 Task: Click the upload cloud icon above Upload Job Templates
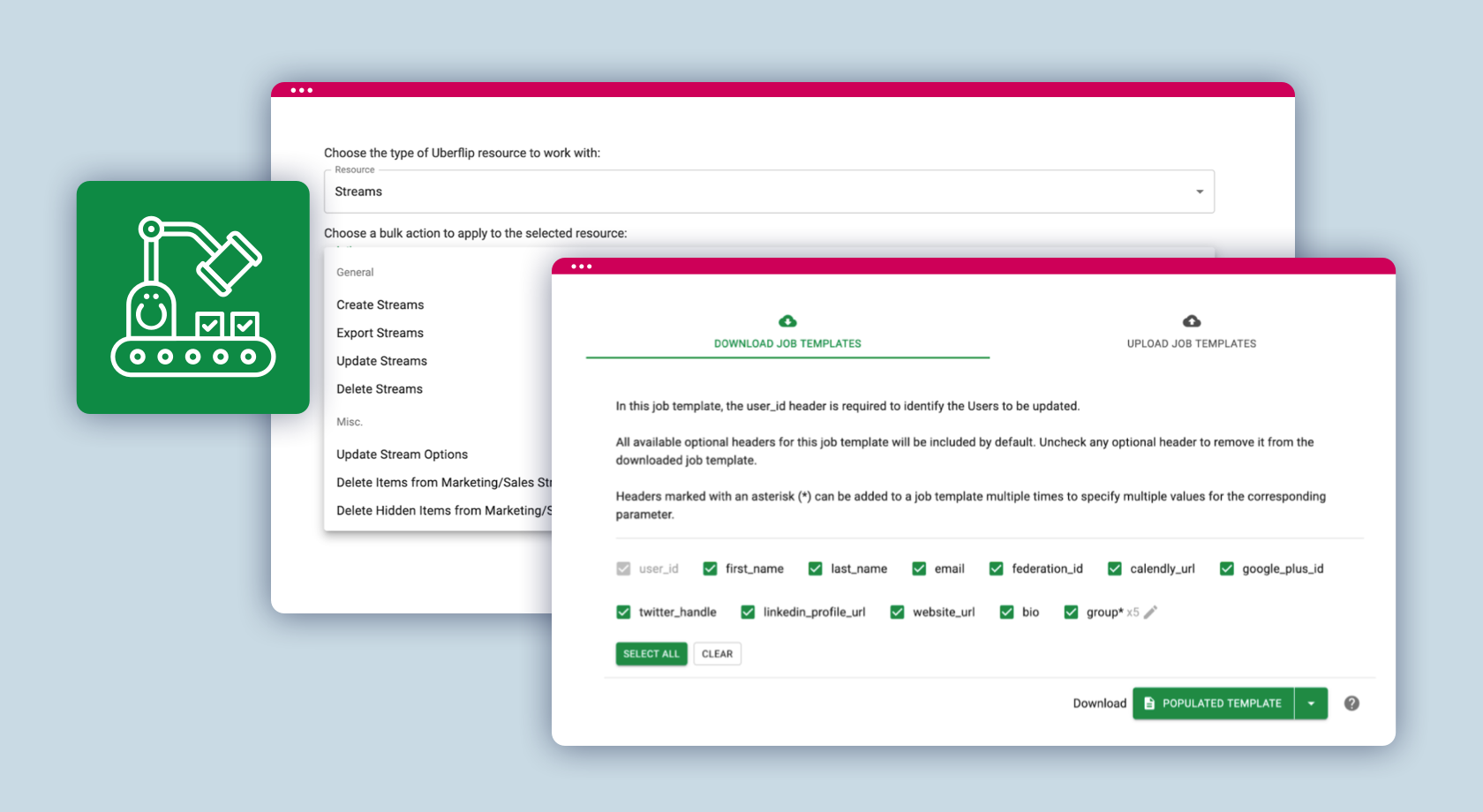click(x=1191, y=321)
